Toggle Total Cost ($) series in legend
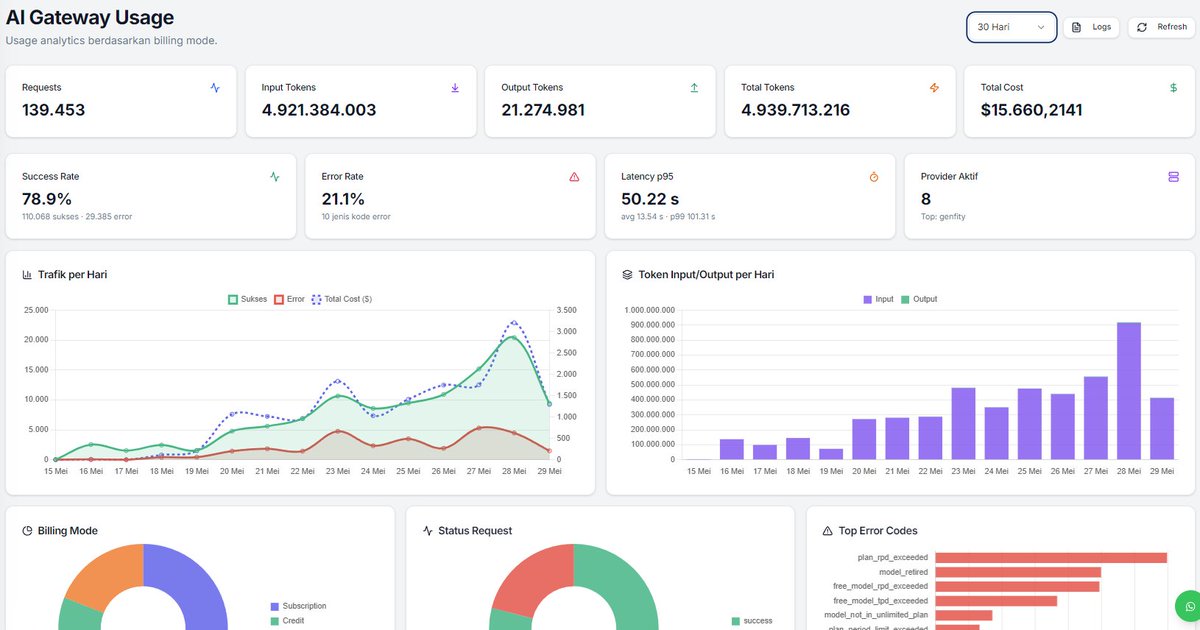Viewport: 1200px width, 630px height. click(342, 299)
